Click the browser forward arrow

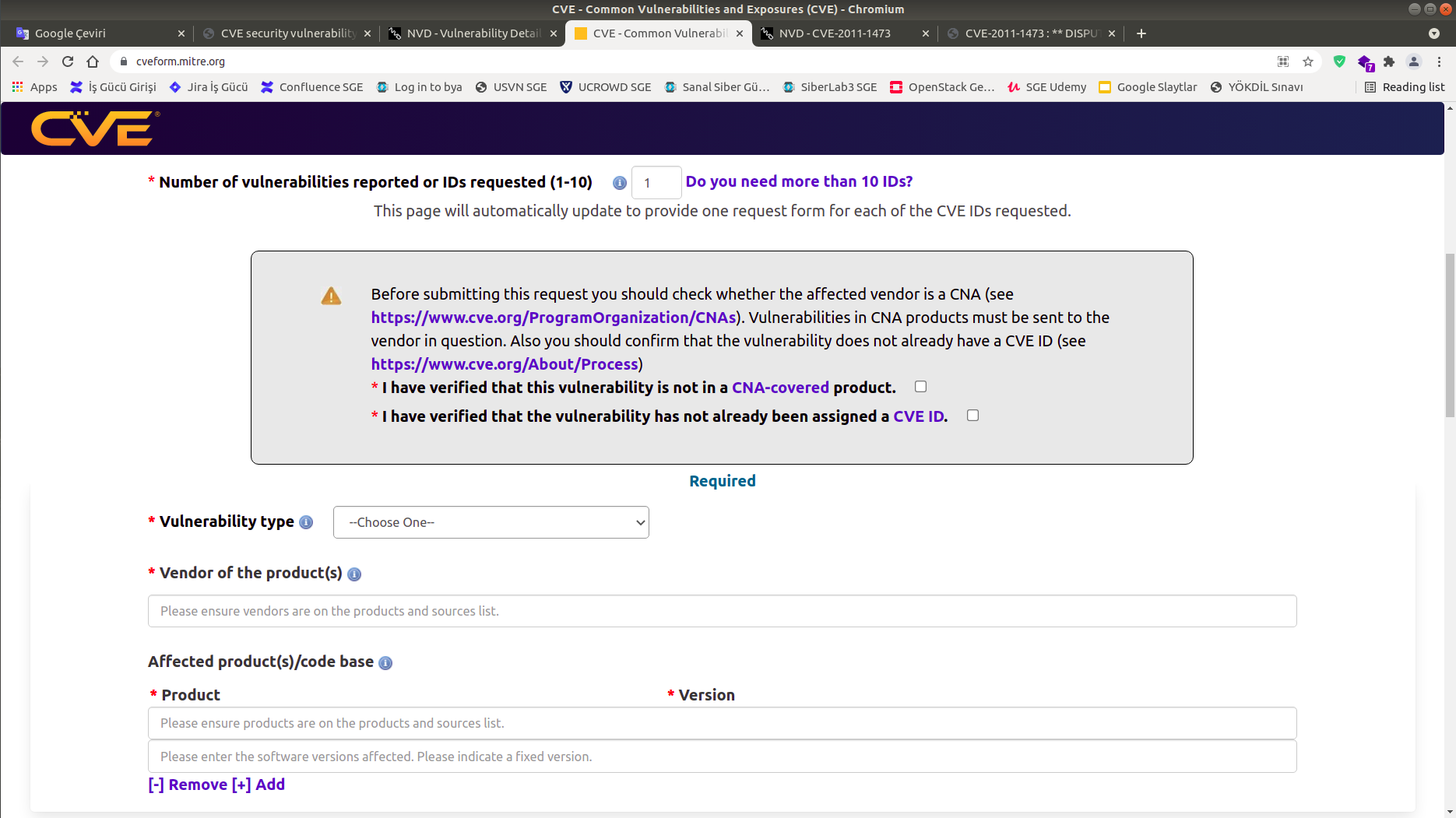43,61
